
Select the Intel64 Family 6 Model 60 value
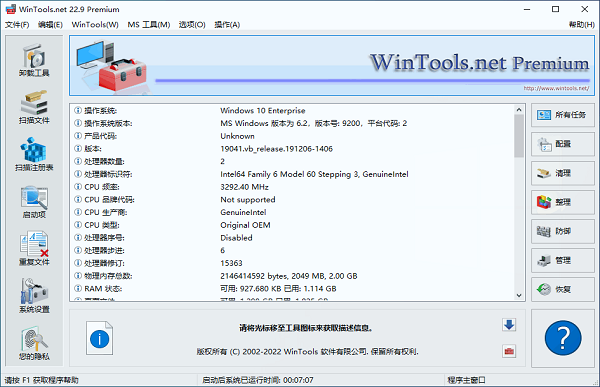(314, 174)
